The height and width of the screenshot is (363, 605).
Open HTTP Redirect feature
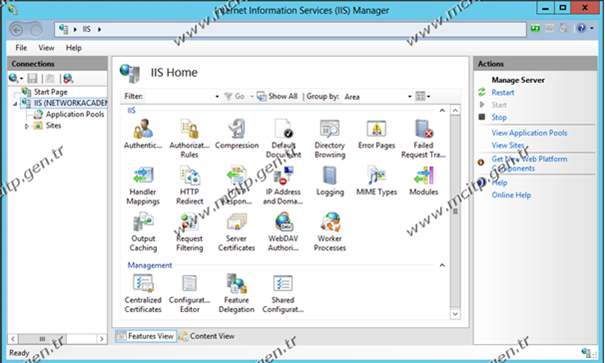[x=189, y=185]
